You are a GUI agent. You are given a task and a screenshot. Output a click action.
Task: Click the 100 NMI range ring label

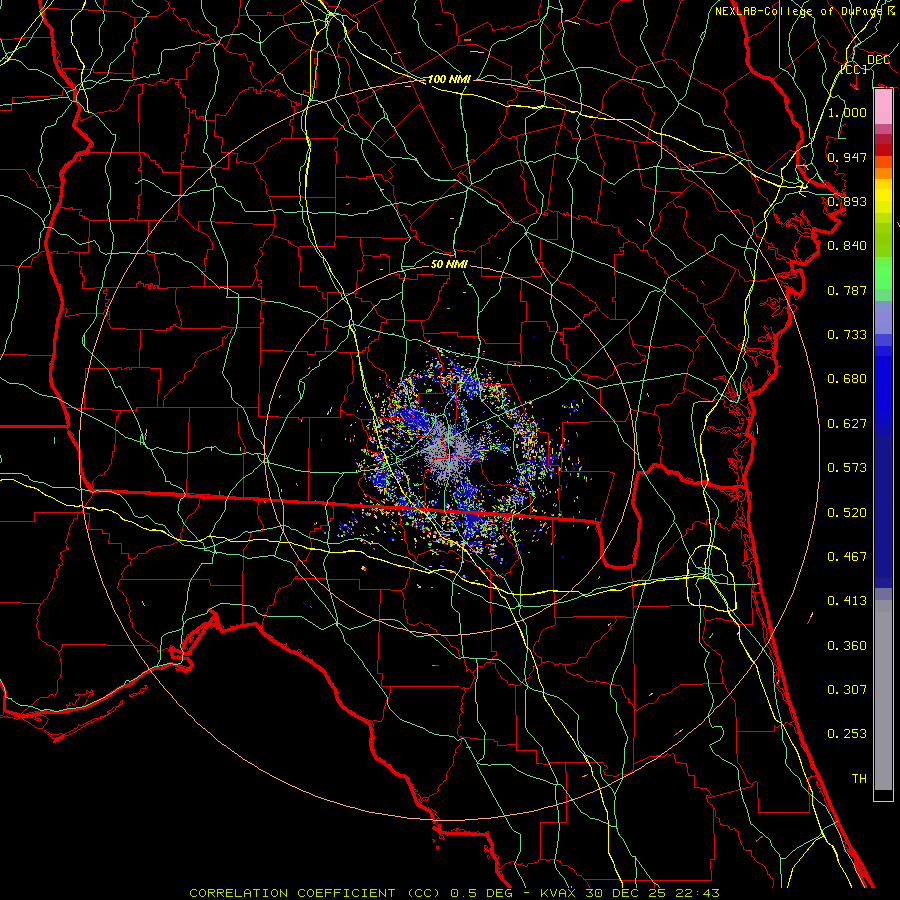coord(449,79)
